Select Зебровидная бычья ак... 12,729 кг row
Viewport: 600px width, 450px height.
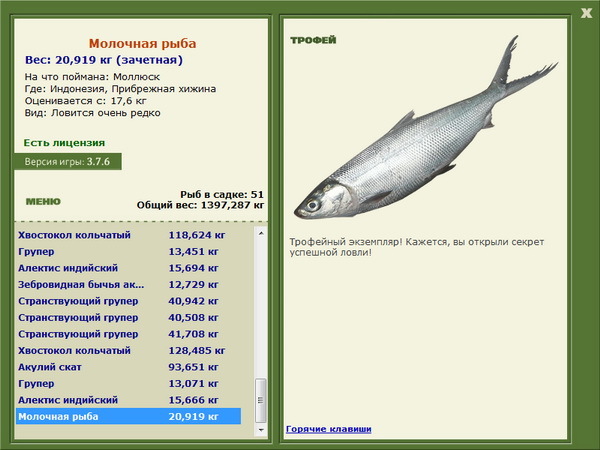(x=128, y=285)
